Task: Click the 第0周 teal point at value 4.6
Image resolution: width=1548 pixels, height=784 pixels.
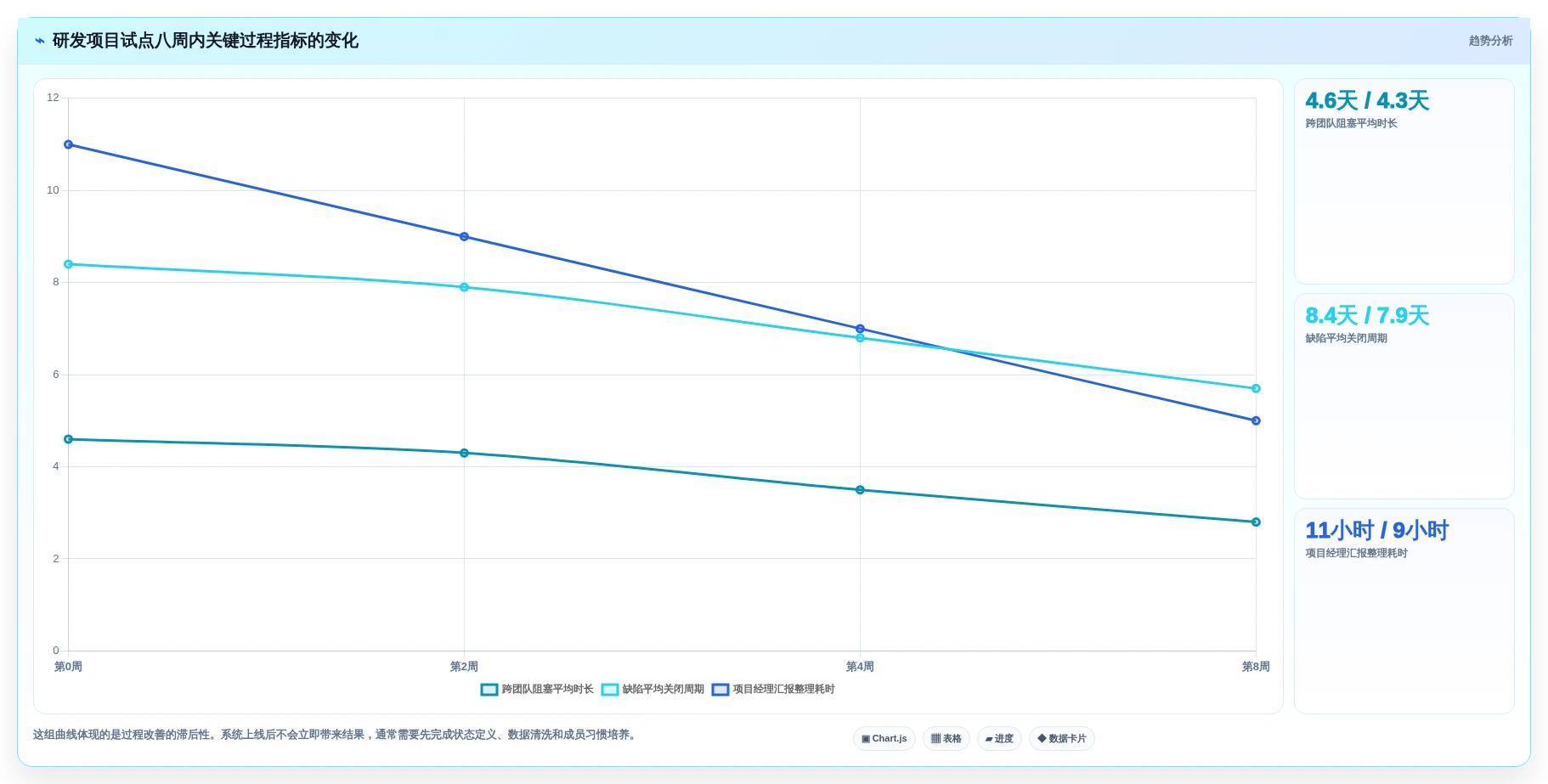Action: [69, 439]
